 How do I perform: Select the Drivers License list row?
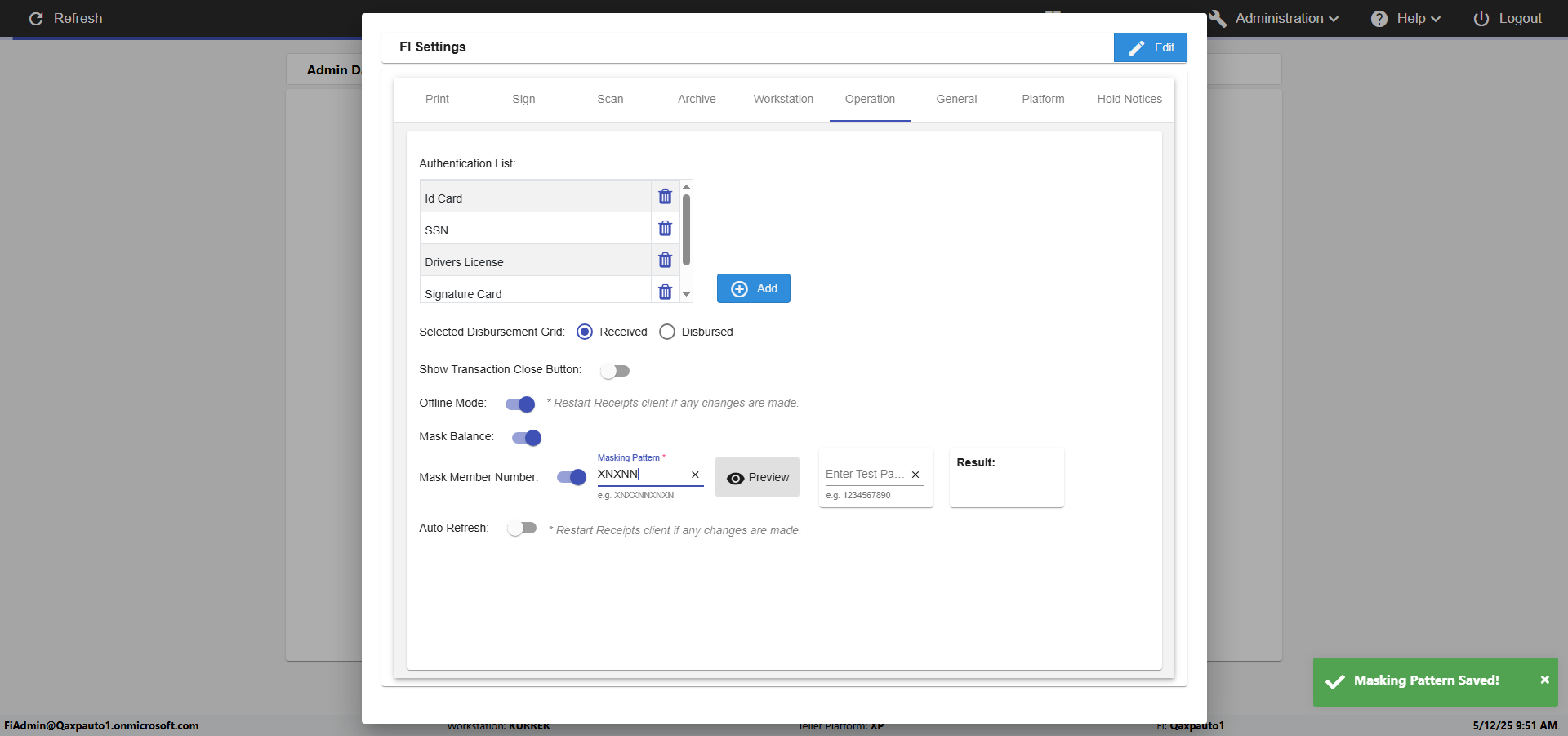tap(536, 261)
